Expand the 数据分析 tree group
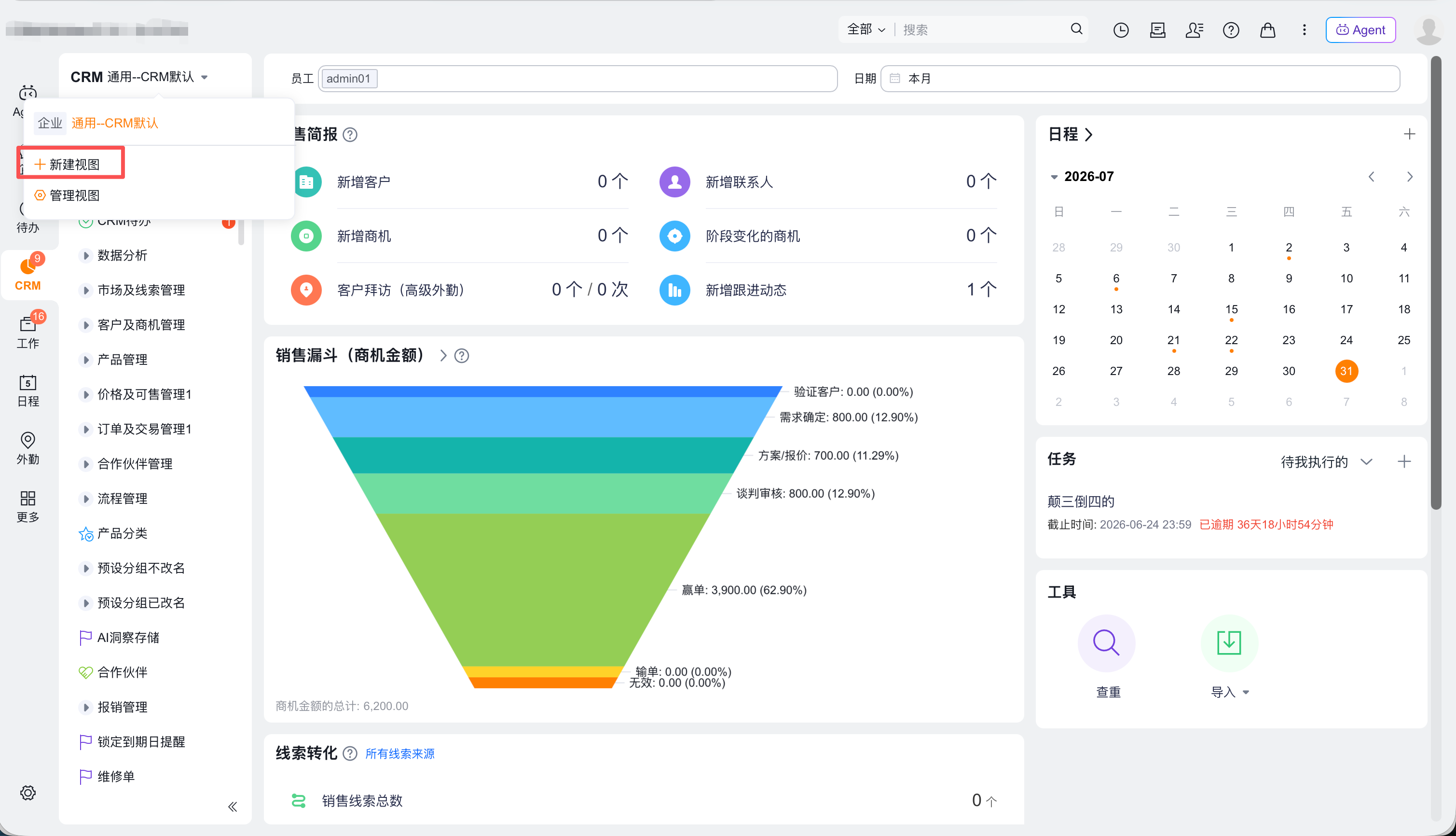This screenshot has height=836, width=1456. (85, 255)
